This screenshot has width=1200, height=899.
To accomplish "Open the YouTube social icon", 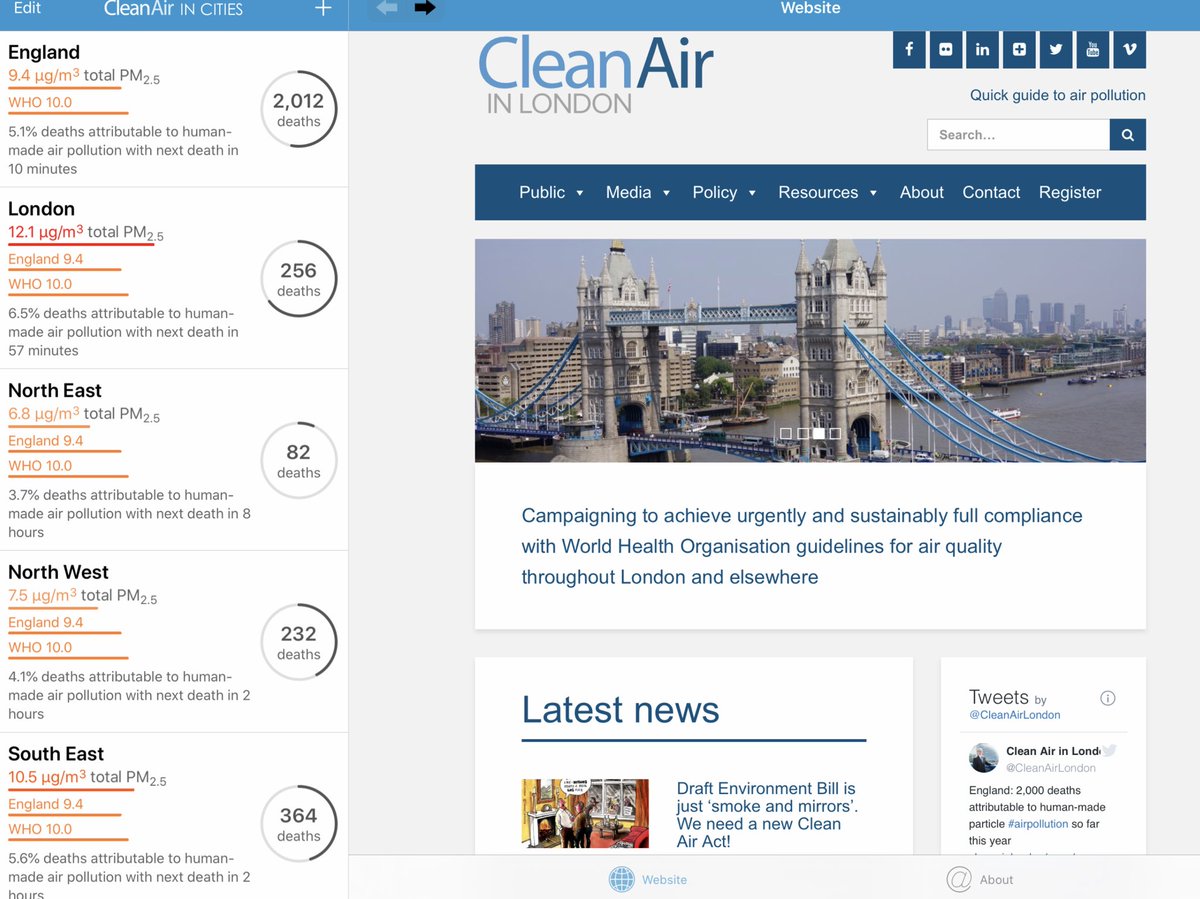I will click(x=1093, y=49).
